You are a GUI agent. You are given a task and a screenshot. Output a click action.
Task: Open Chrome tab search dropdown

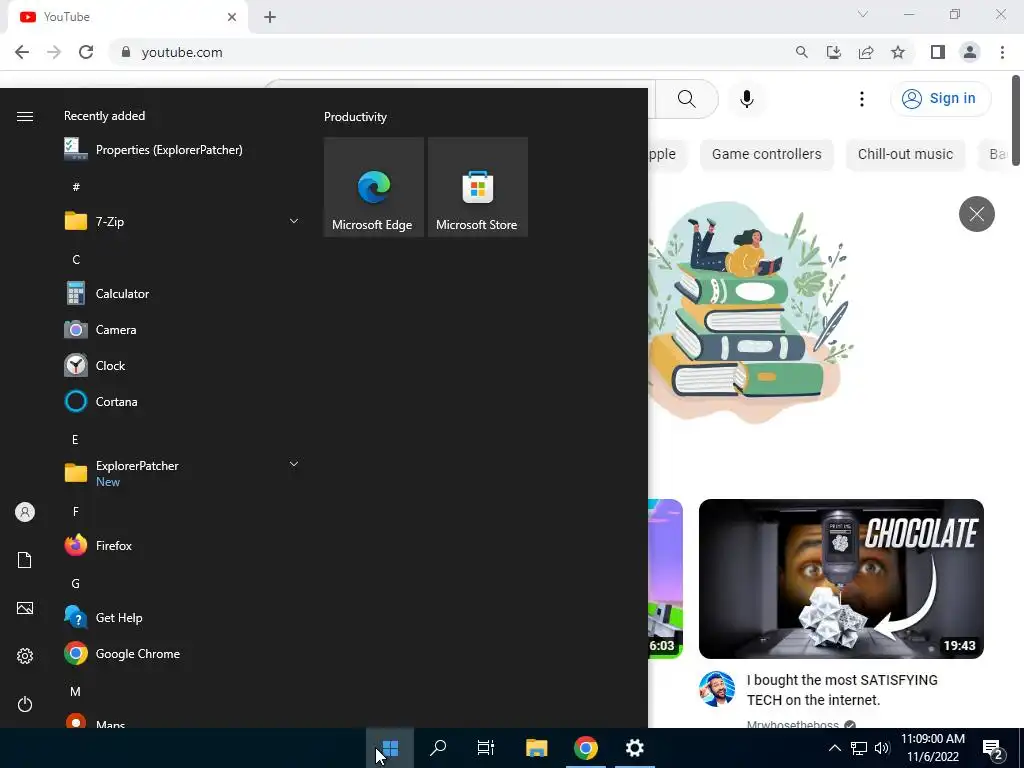pos(863,14)
